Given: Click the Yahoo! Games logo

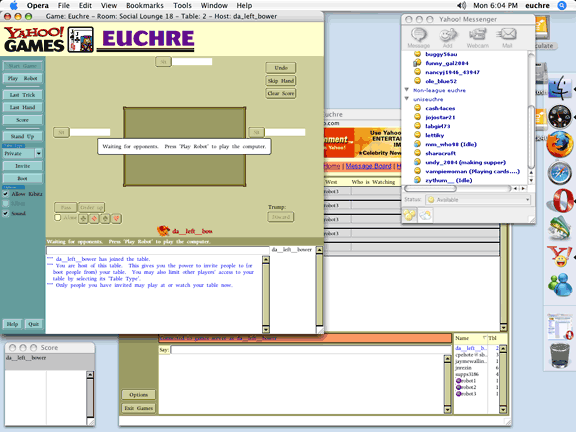Looking at the screenshot, I should (34, 39).
